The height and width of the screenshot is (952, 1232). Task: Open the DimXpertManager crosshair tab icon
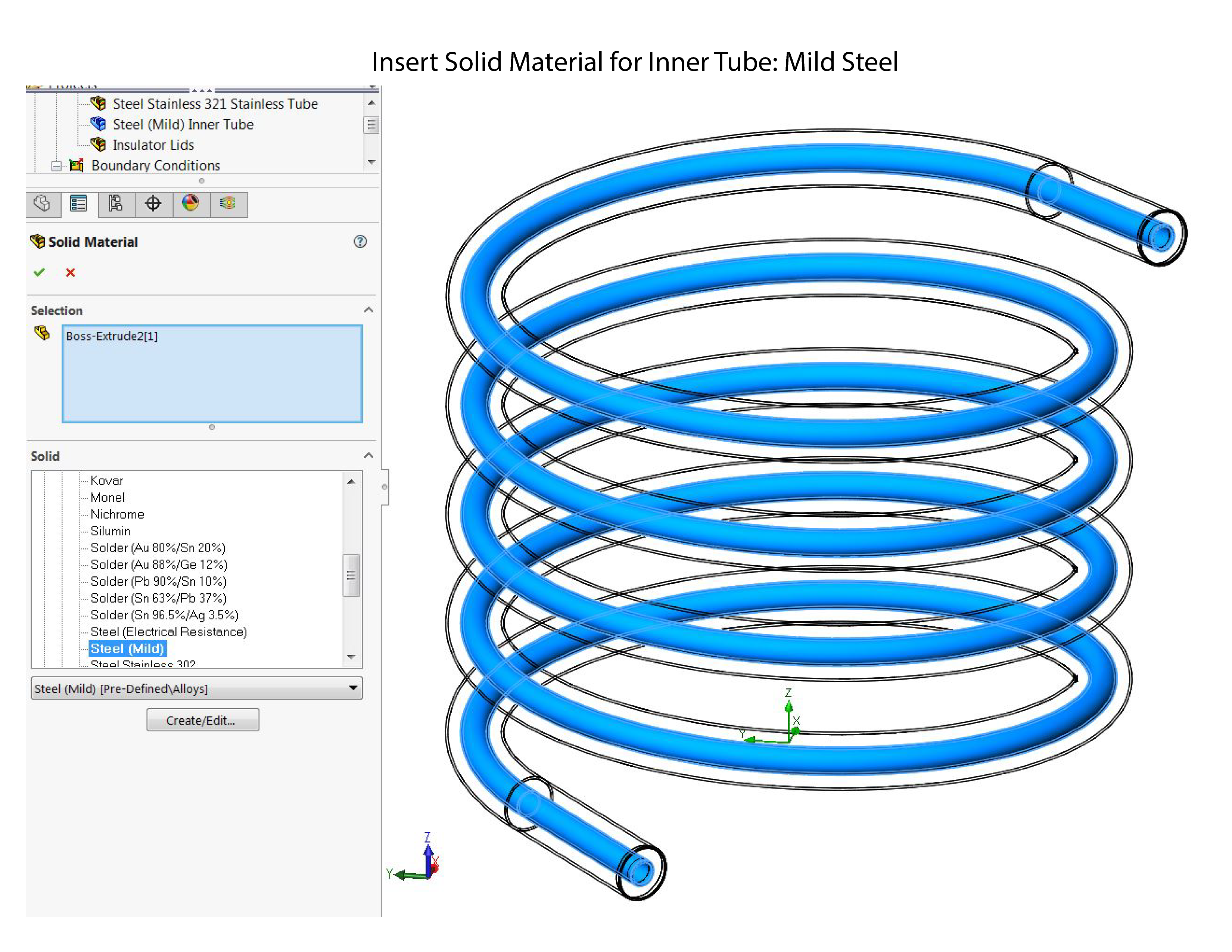pyautogui.click(x=153, y=203)
